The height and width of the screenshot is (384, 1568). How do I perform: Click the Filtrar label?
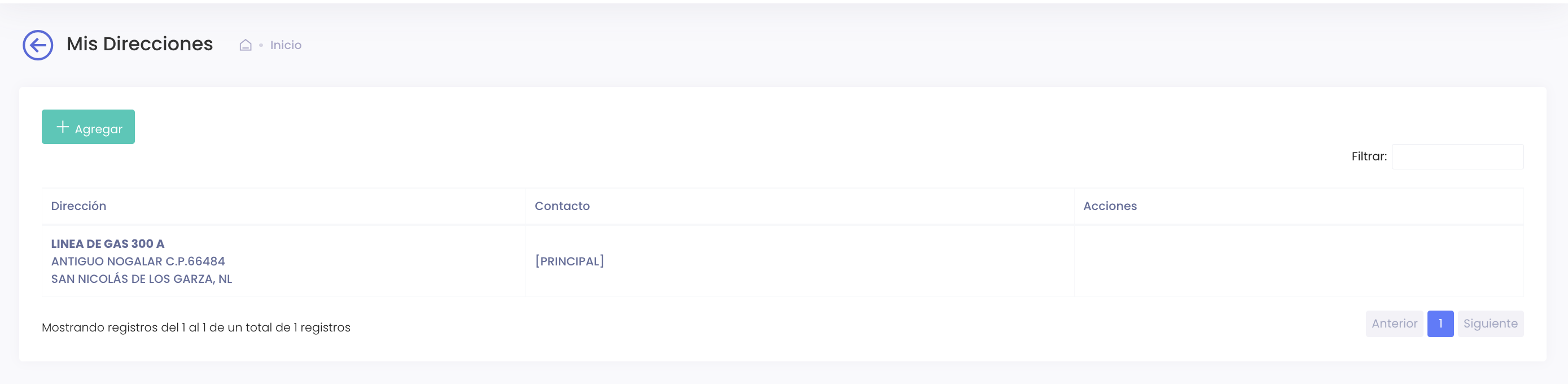coord(1368,156)
